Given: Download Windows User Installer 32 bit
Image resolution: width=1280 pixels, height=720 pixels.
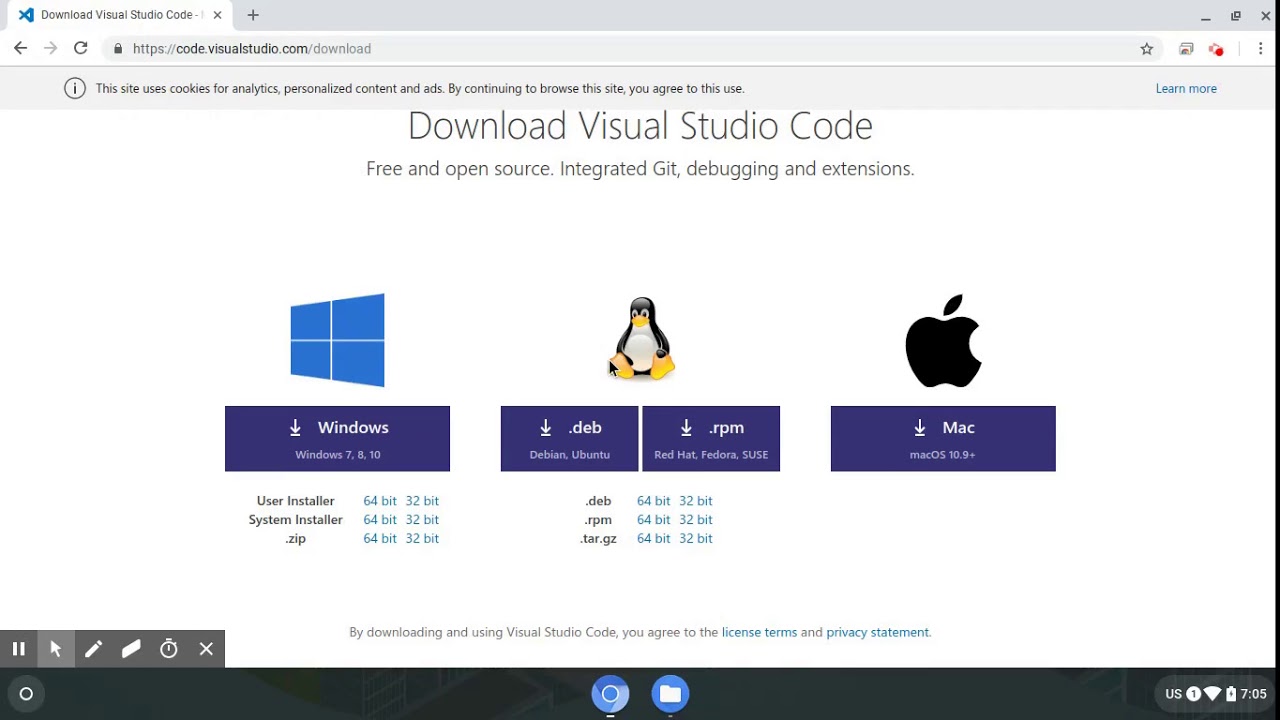Looking at the screenshot, I should coord(422,501).
